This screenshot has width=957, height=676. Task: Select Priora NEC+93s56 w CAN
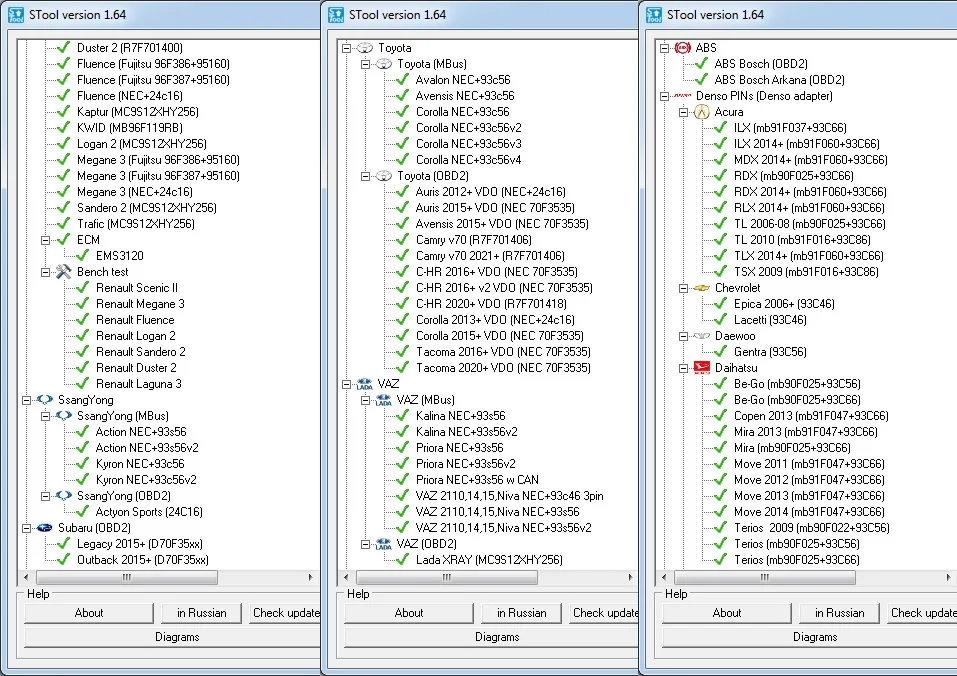click(x=477, y=480)
